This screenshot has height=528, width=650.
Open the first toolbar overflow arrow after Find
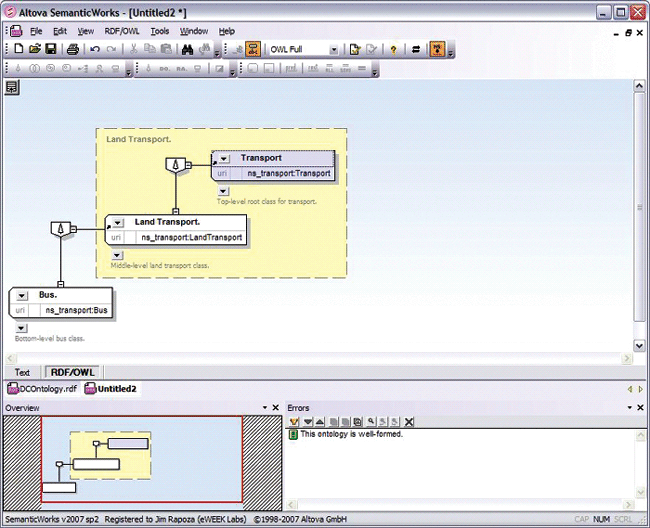[x=217, y=53]
